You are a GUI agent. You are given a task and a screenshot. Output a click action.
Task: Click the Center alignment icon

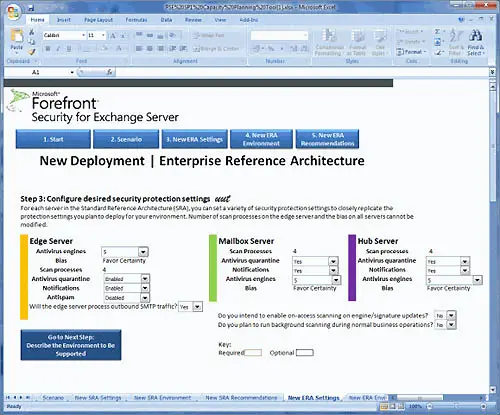pyautogui.click(x=150, y=49)
